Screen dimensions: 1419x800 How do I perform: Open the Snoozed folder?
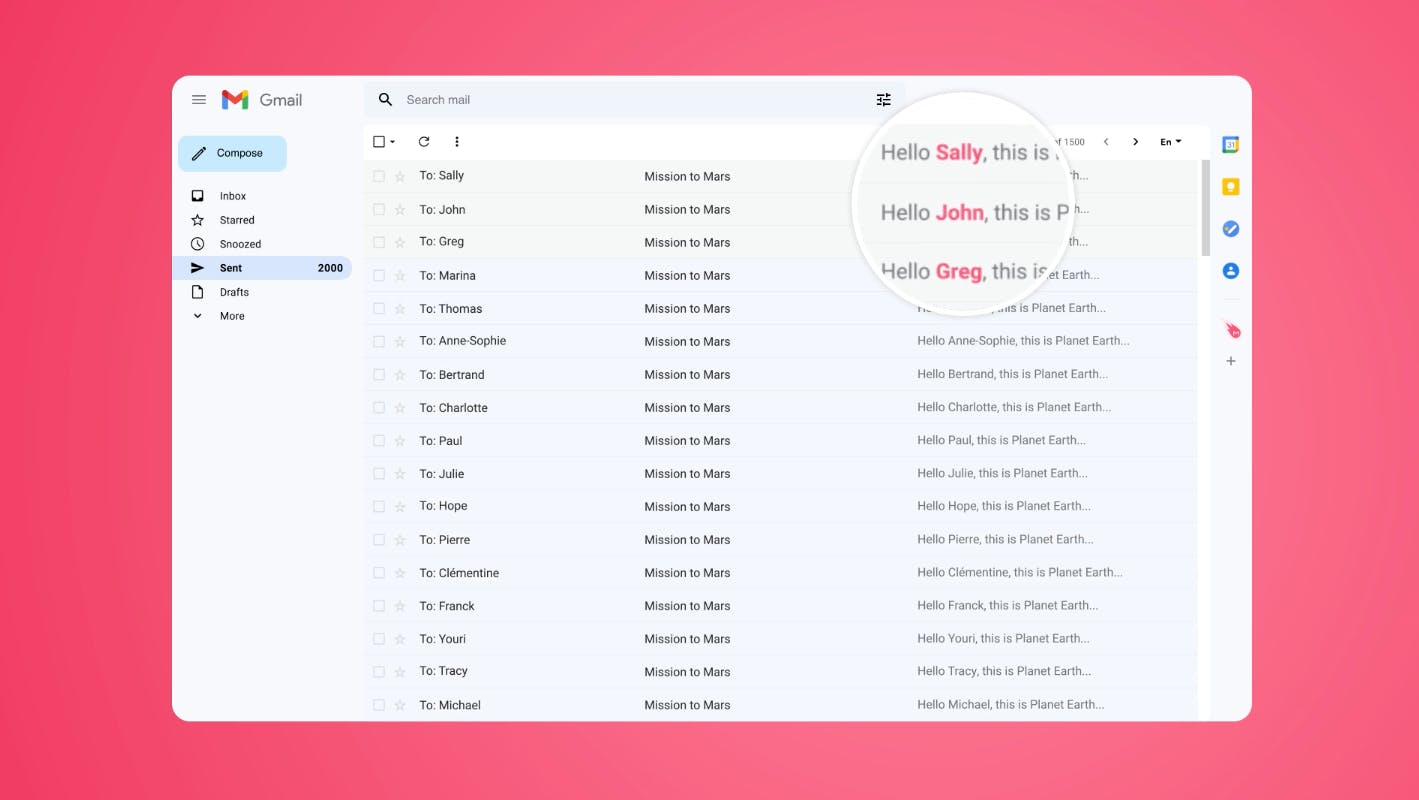tap(240, 244)
